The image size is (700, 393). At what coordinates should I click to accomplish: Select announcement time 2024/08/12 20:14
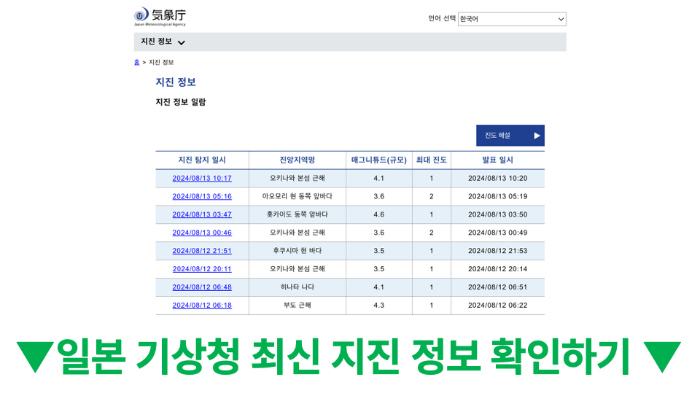[498, 269]
